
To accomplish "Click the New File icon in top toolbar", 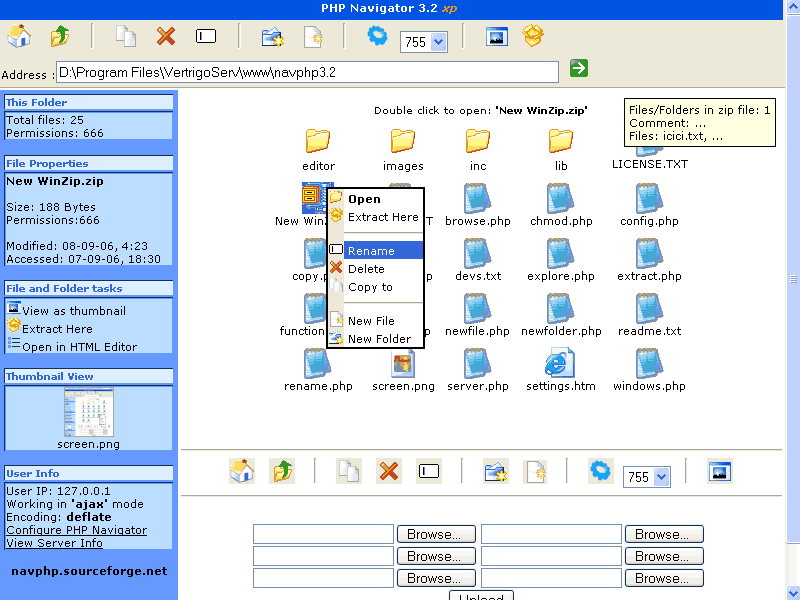I will tap(313, 37).
